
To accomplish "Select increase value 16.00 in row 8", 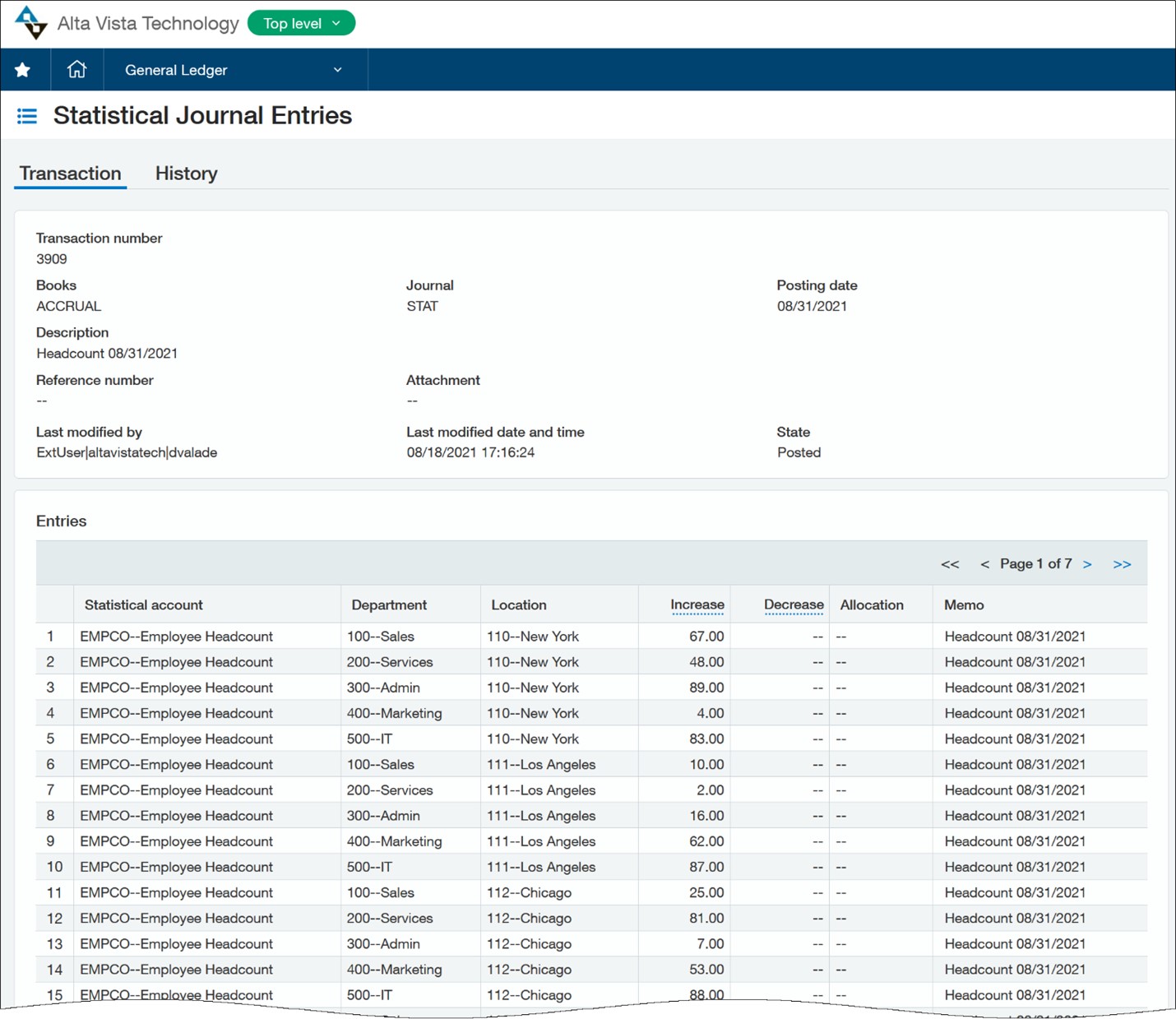I will click(706, 816).
